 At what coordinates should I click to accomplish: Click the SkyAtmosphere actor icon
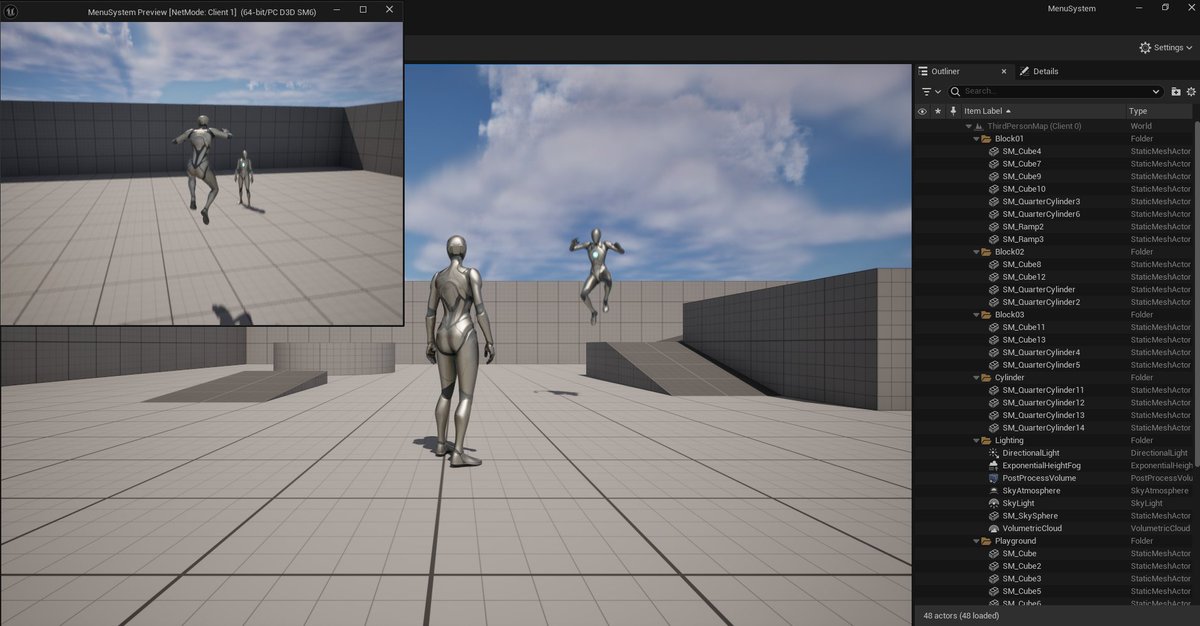993,491
